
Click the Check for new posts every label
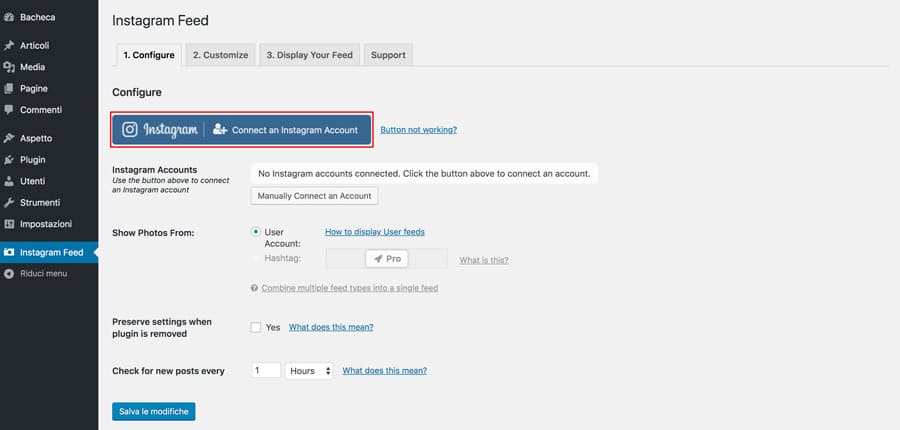168,371
